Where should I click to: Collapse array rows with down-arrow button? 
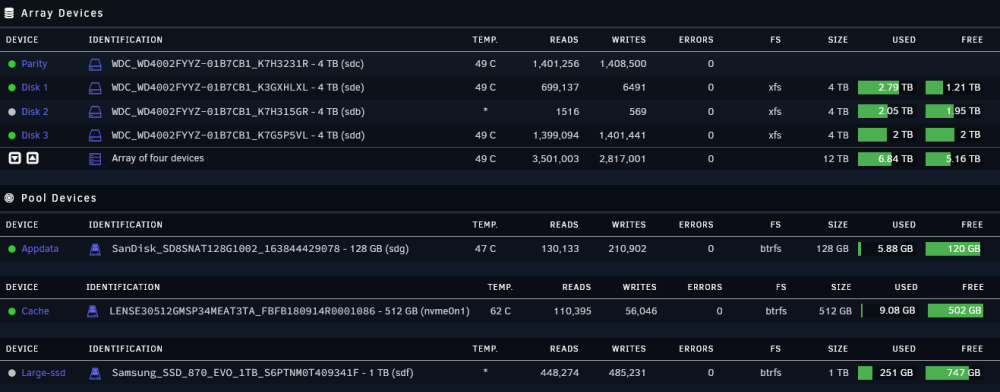15,158
